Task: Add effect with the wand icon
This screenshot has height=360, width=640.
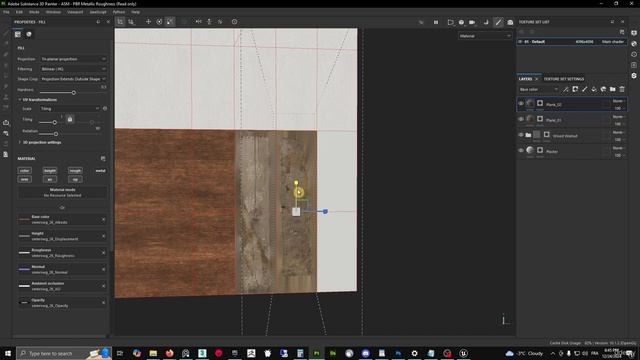Action: tap(566, 89)
